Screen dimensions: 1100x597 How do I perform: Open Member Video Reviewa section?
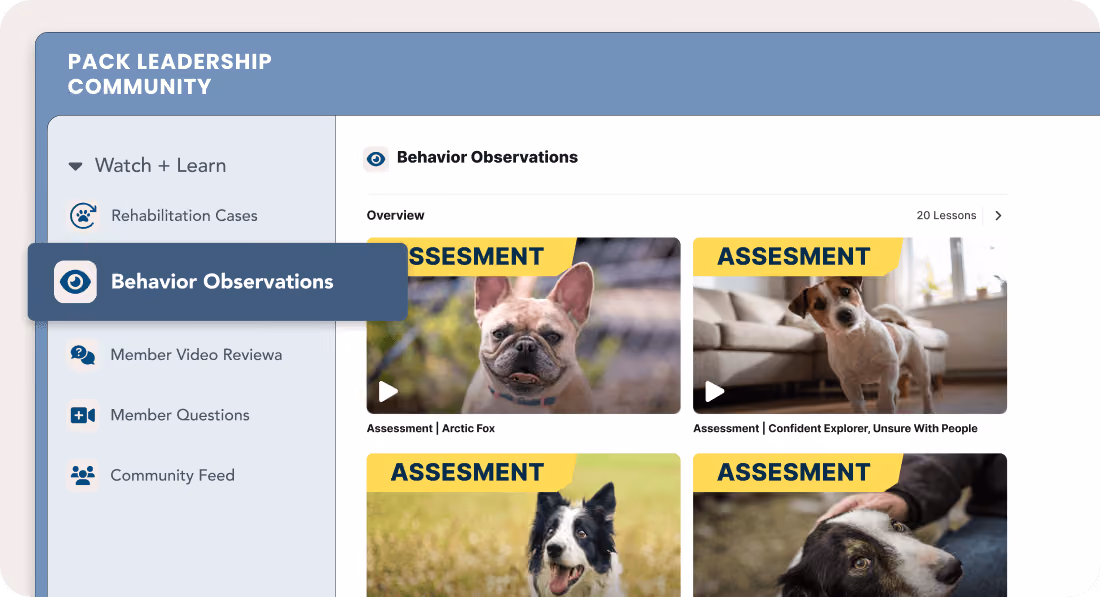[196, 355]
